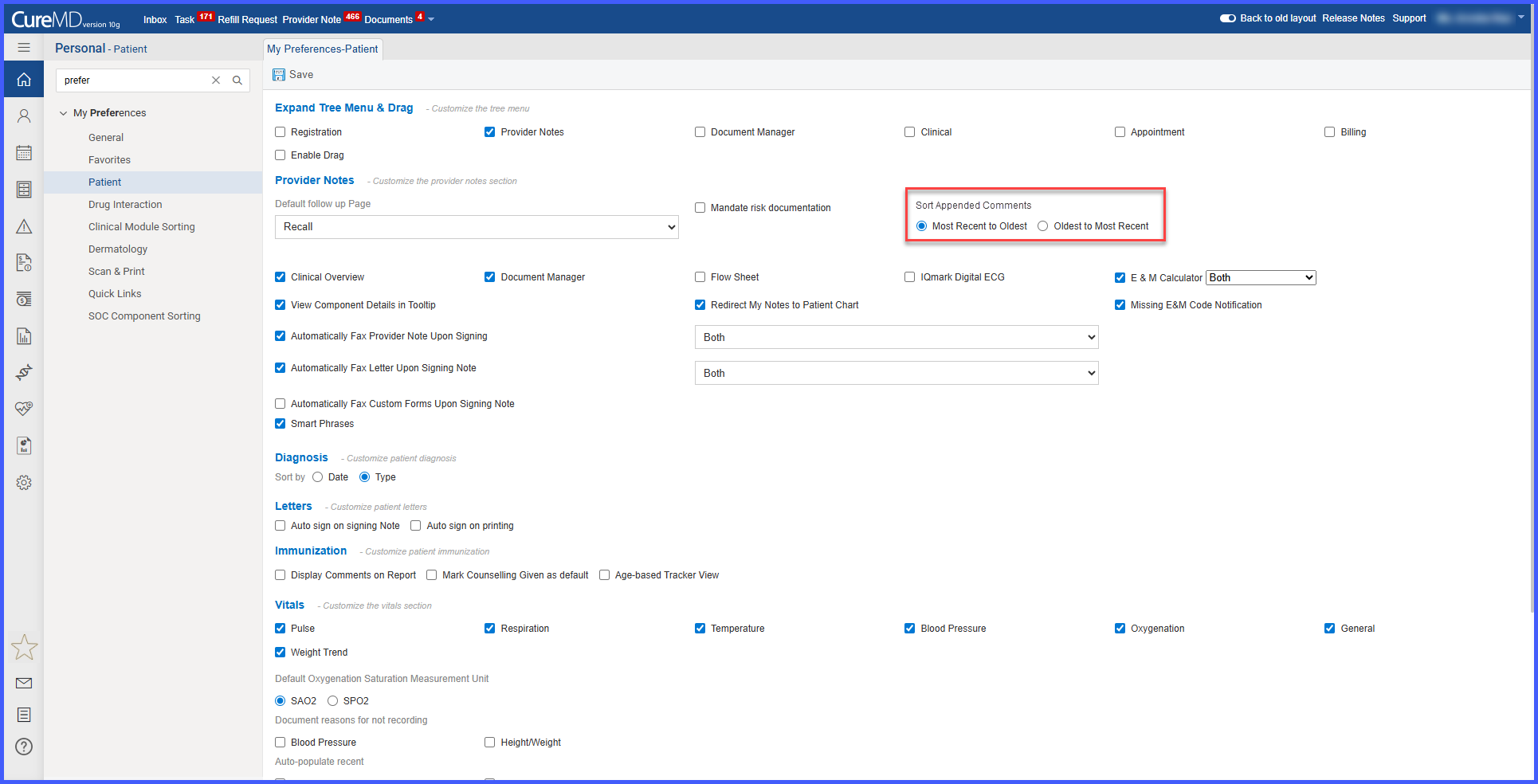Enable the Registration checkbox
The image size is (1538, 784).
(280, 132)
